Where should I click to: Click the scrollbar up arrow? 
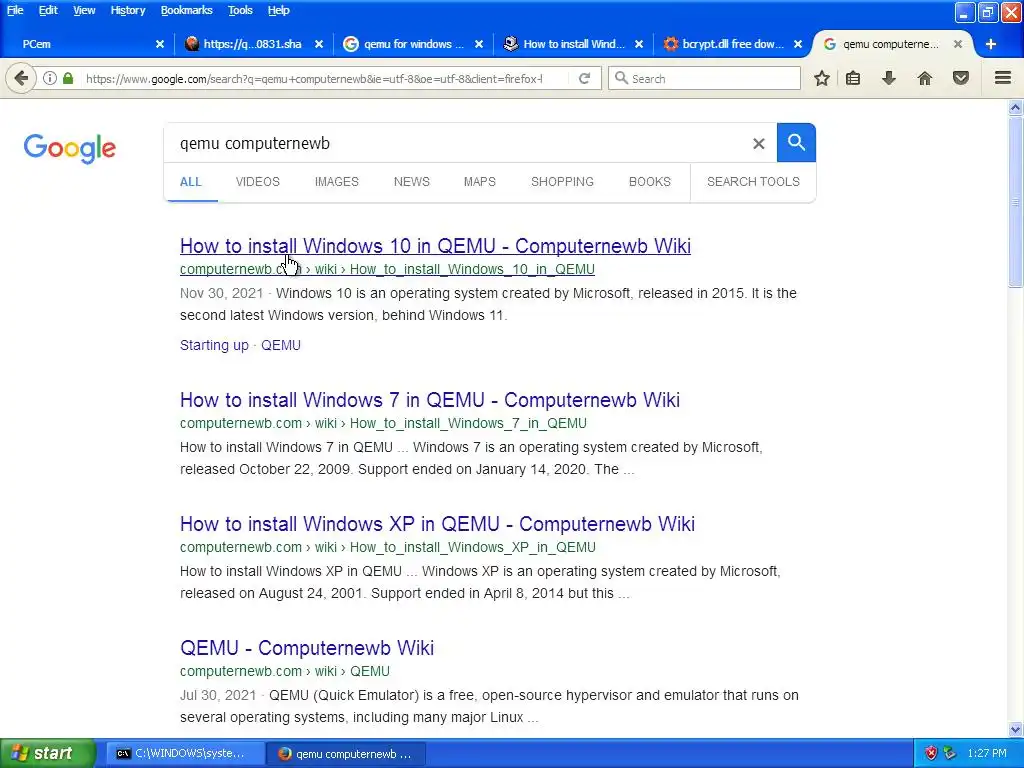coord(1015,108)
